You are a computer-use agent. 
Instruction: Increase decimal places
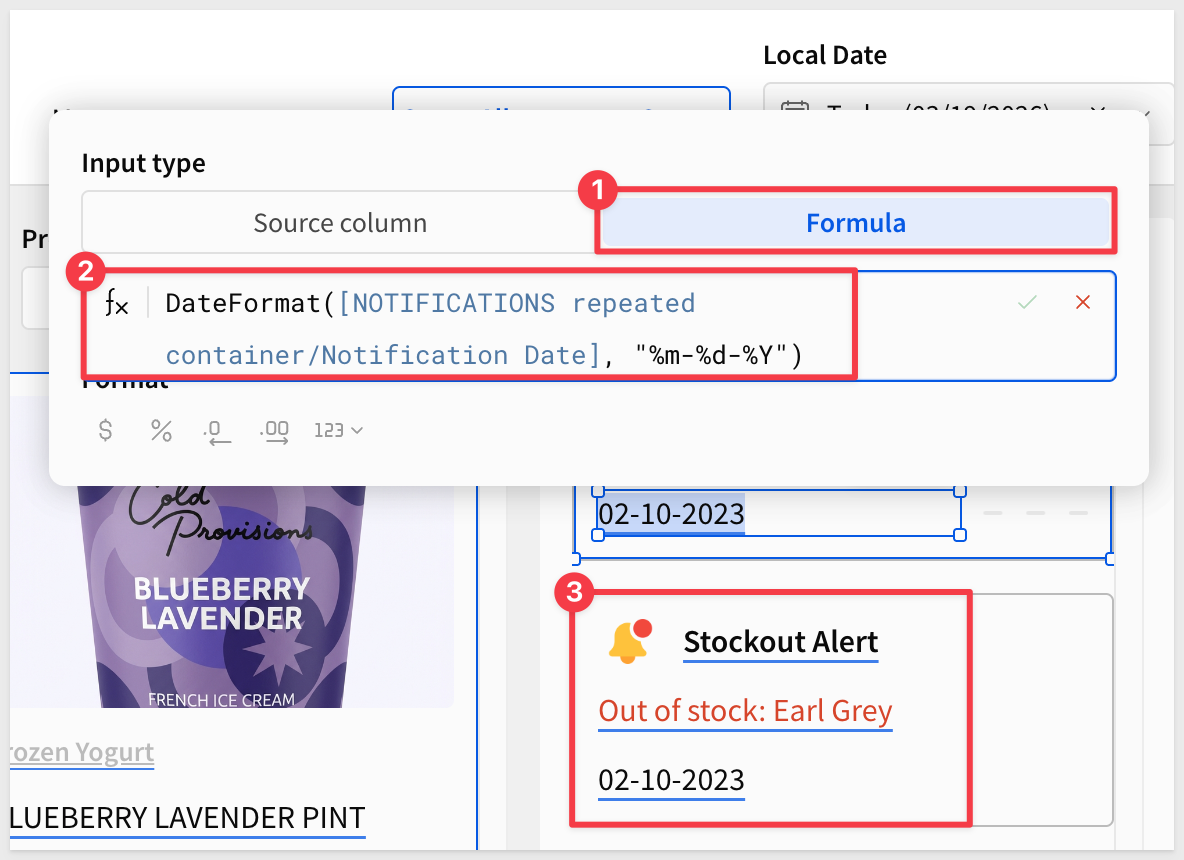(x=274, y=431)
